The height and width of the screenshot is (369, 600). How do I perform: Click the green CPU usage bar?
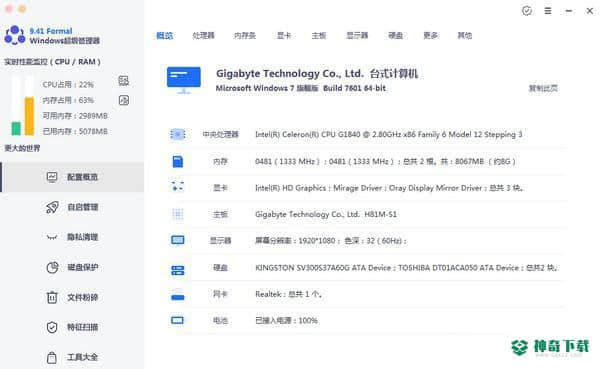coord(16,128)
